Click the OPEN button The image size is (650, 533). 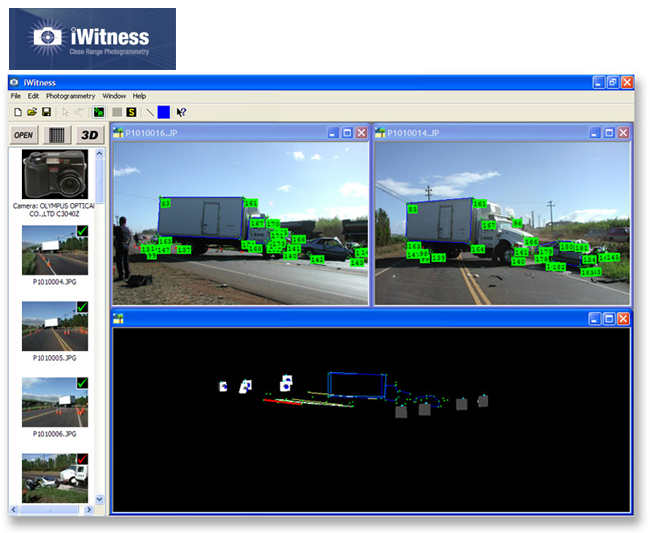point(24,135)
